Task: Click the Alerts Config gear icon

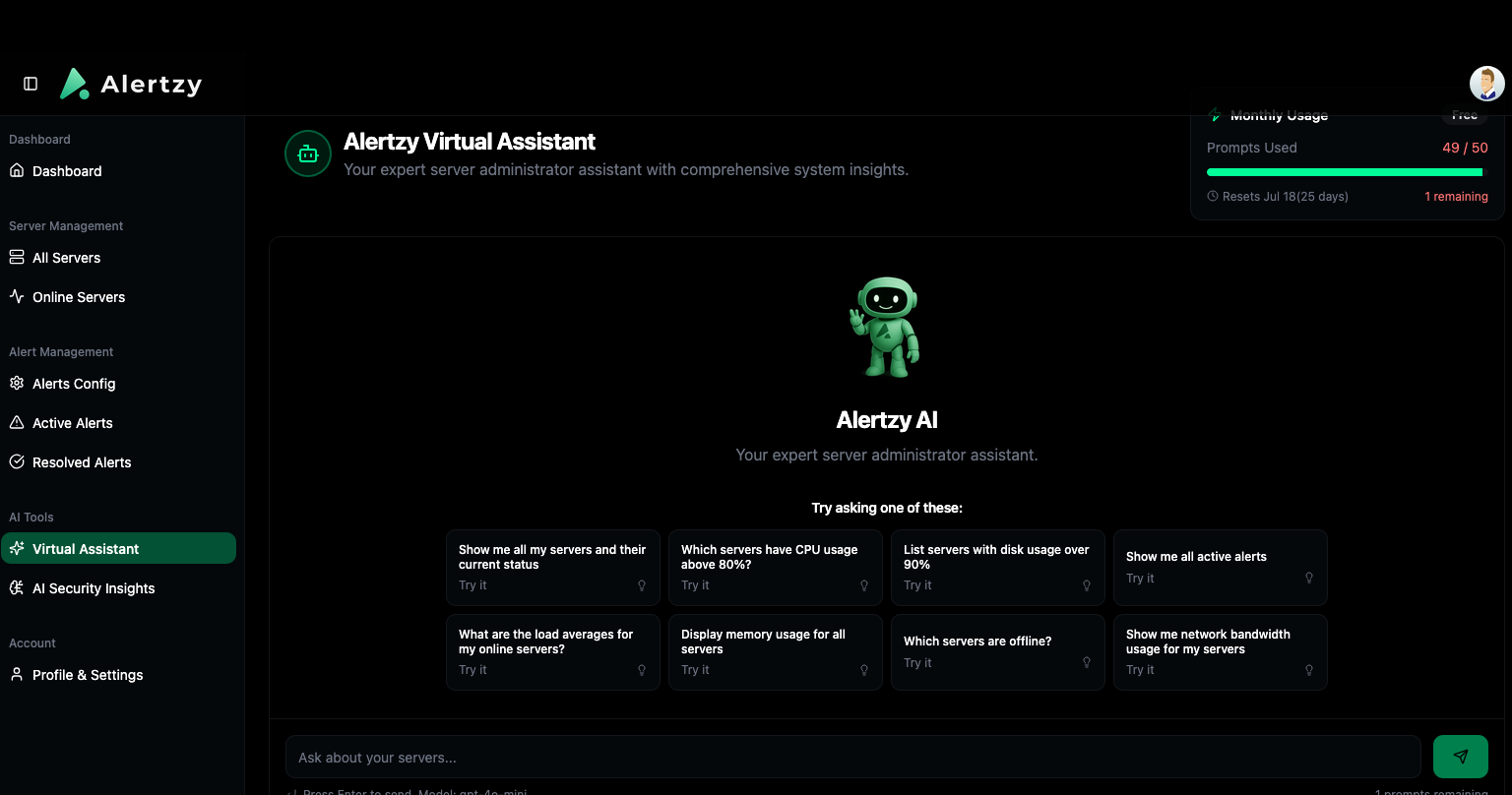Action: [x=17, y=383]
